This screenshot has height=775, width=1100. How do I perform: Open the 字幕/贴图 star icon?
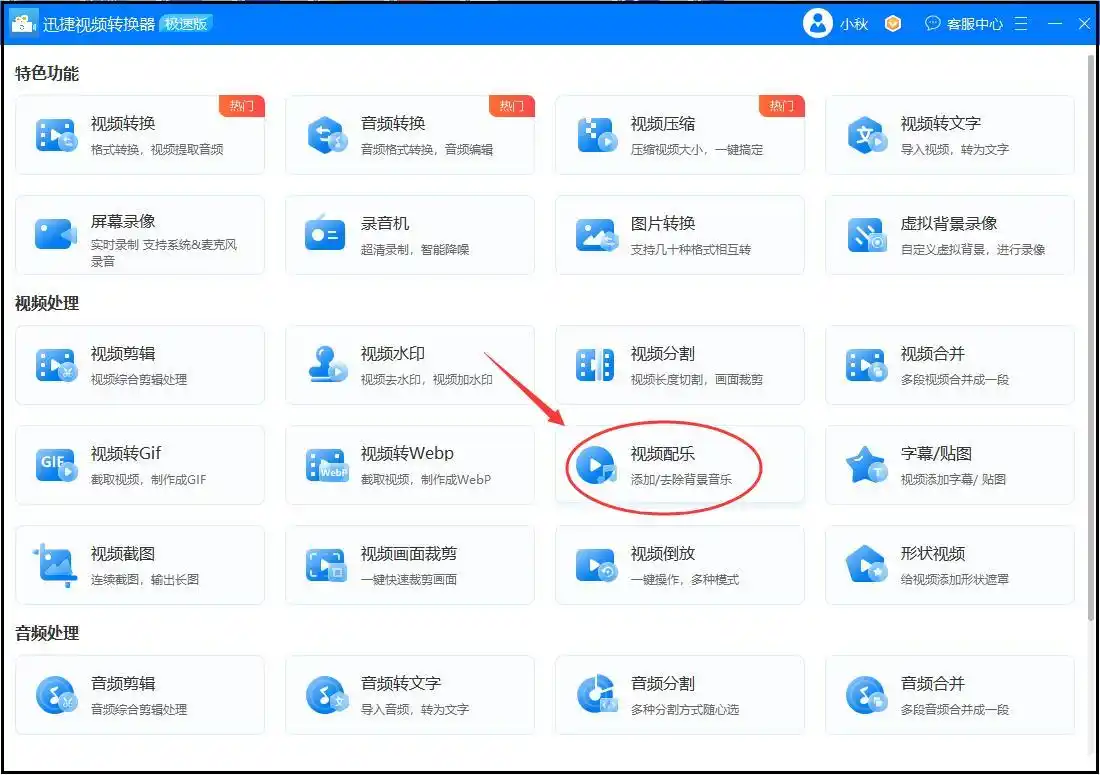tap(866, 465)
